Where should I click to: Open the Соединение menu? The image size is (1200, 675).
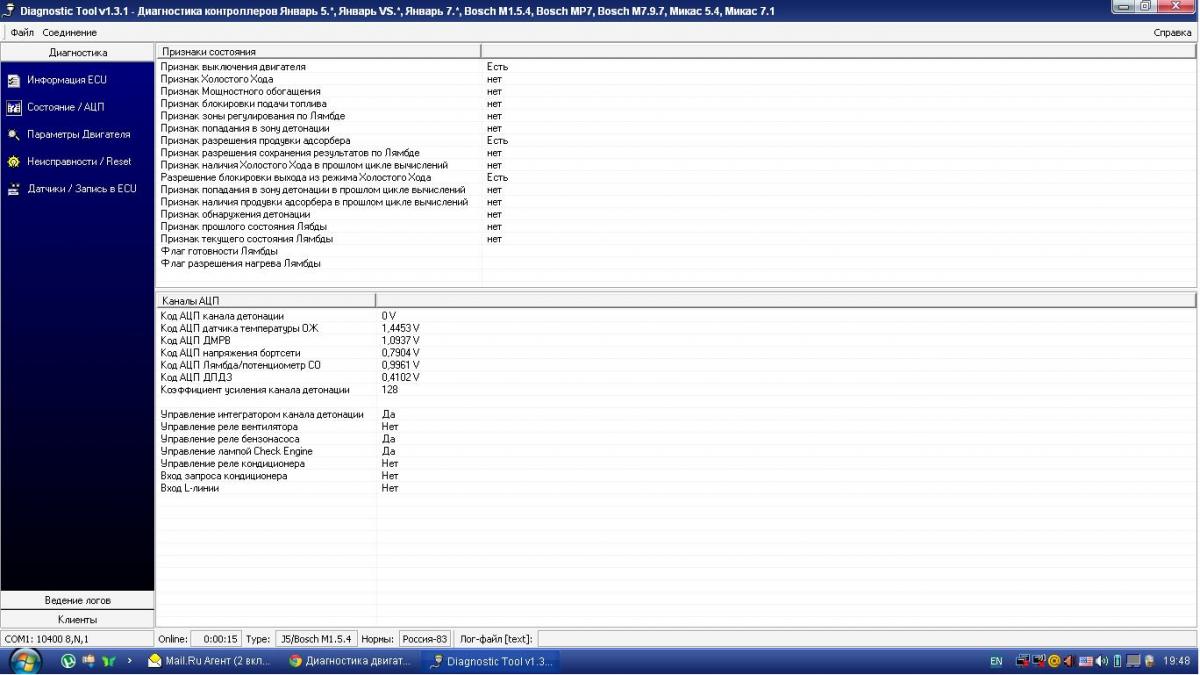70,33
